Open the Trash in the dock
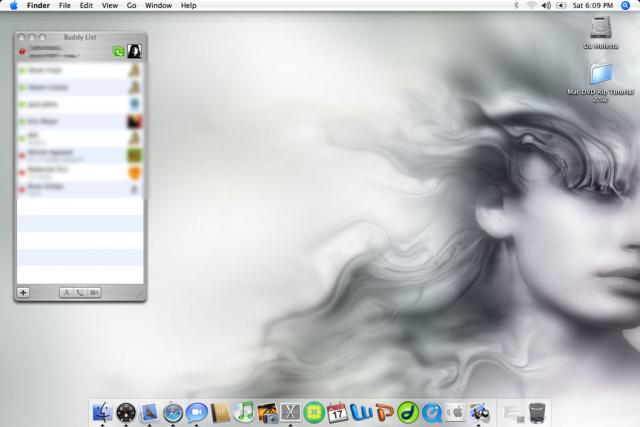 (x=537, y=413)
